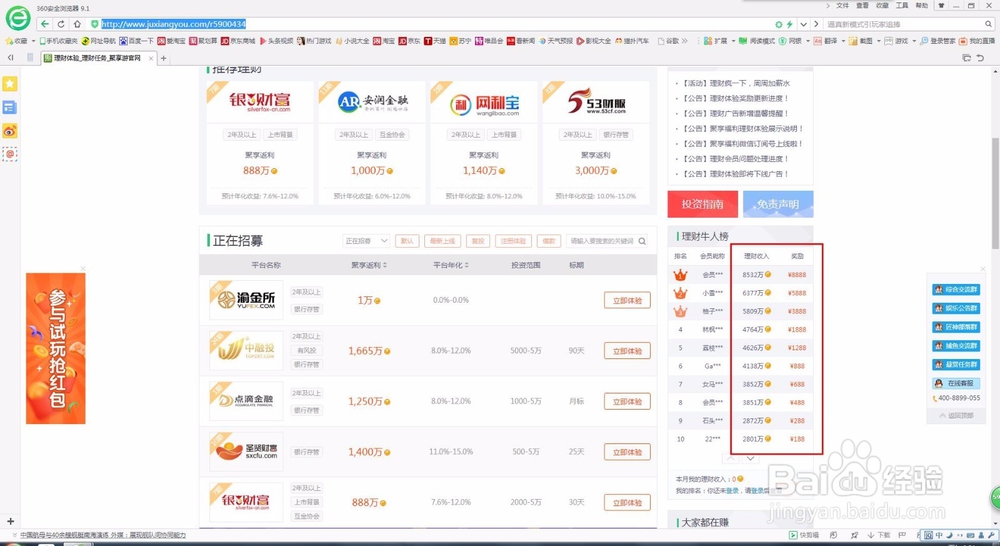1000x546 pixels.
Task: Click the 参与试玩抢红包 banner
Action: tap(55, 348)
